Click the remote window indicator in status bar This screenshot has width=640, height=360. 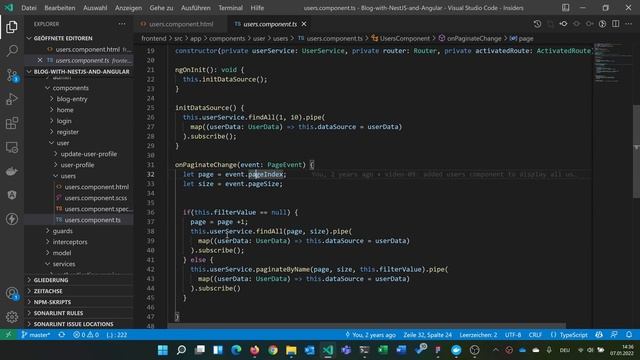coord(8,335)
